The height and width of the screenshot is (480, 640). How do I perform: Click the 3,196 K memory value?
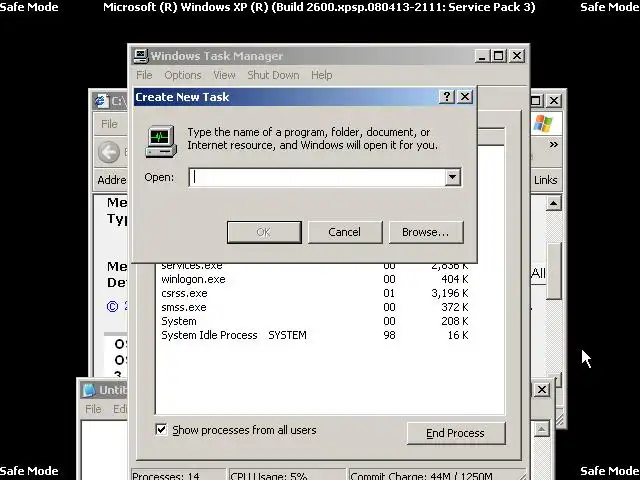pyautogui.click(x=450, y=293)
